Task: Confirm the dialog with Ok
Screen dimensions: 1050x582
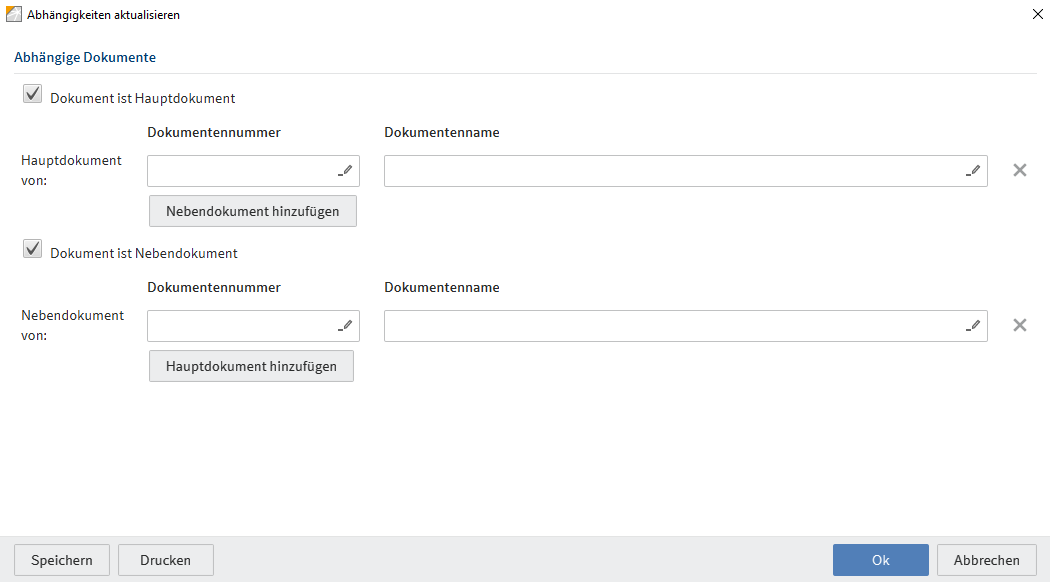Action: pos(880,560)
